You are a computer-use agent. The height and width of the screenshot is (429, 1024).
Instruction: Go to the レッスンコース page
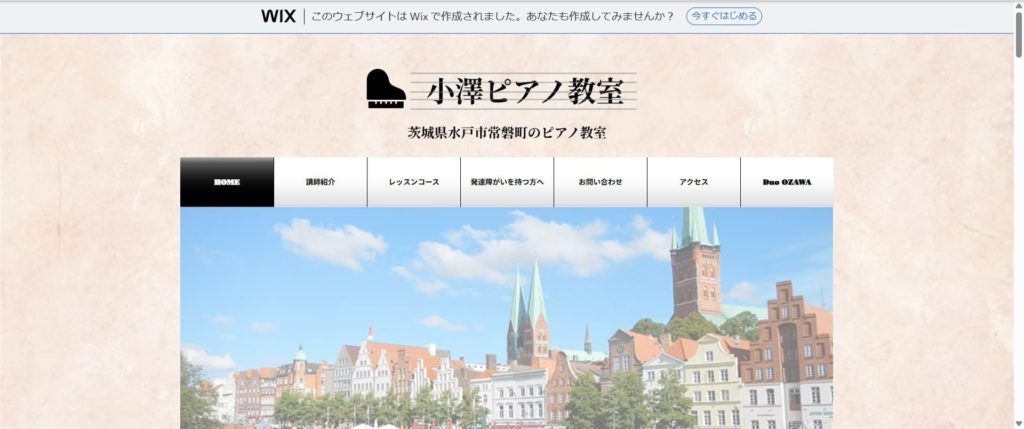coord(414,182)
